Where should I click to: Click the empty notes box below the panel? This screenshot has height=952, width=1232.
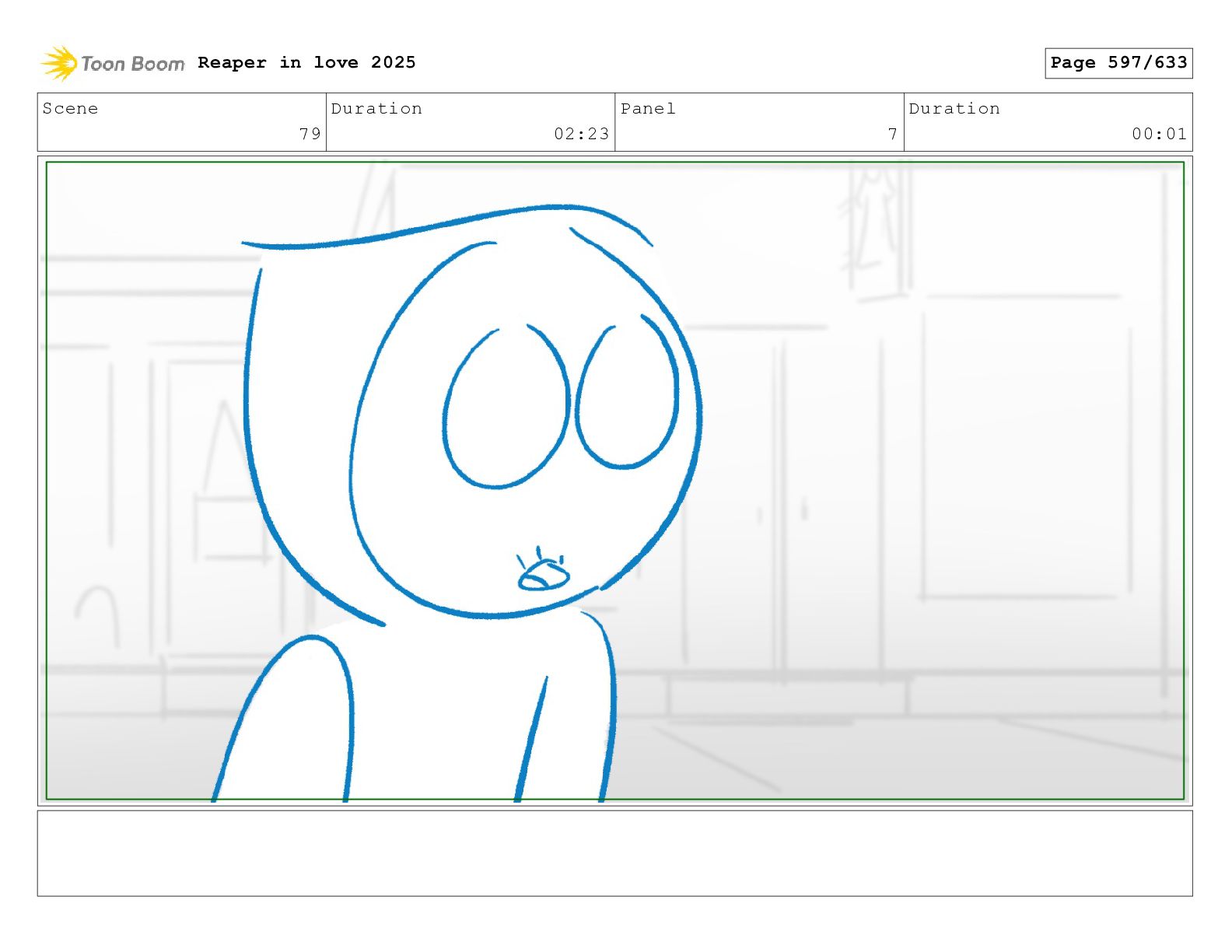pyautogui.click(x=614, y=853)
